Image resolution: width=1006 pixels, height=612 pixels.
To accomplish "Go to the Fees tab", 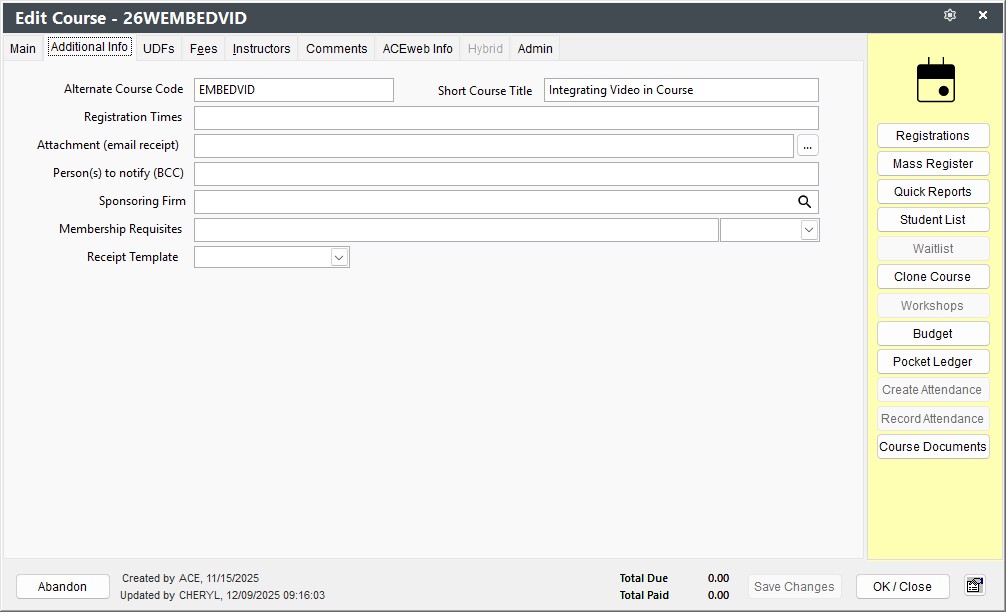I will click(x=203, y=49).
